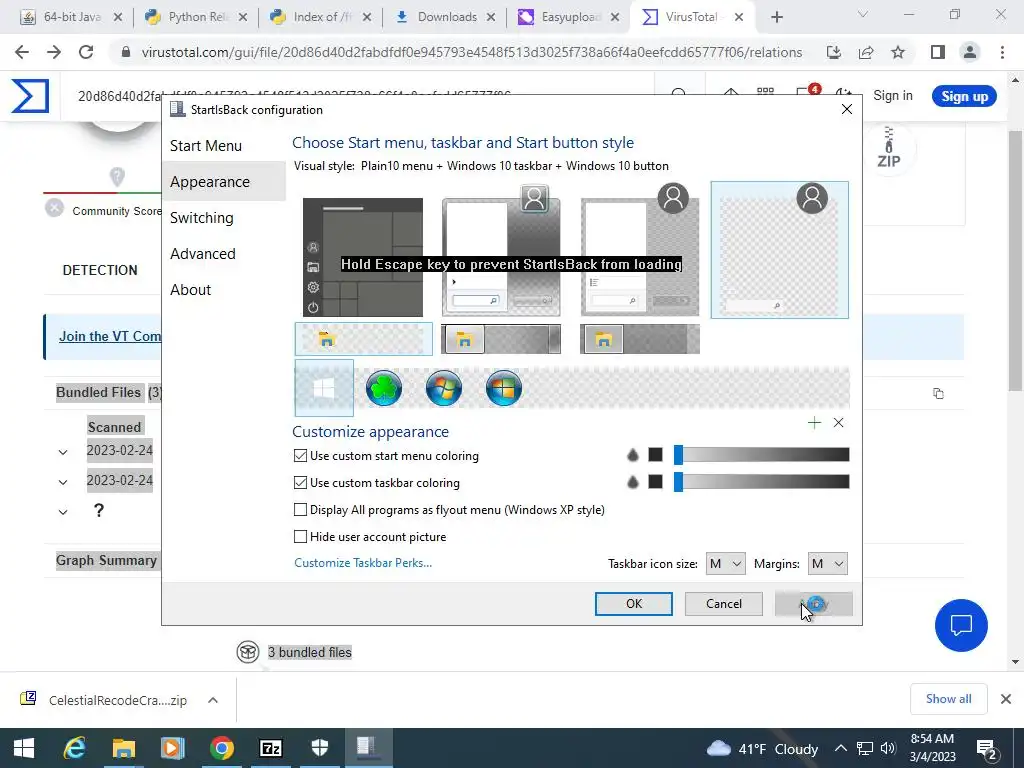Click Cancel in StartIsBack configuration
The image size is (1024, 768).
click(724, 603)
